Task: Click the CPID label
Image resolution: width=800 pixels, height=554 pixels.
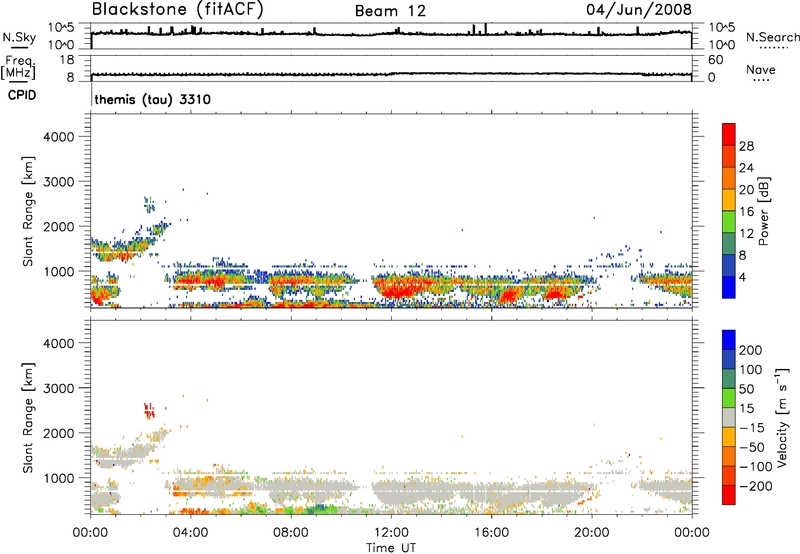Action: point(22,95)
